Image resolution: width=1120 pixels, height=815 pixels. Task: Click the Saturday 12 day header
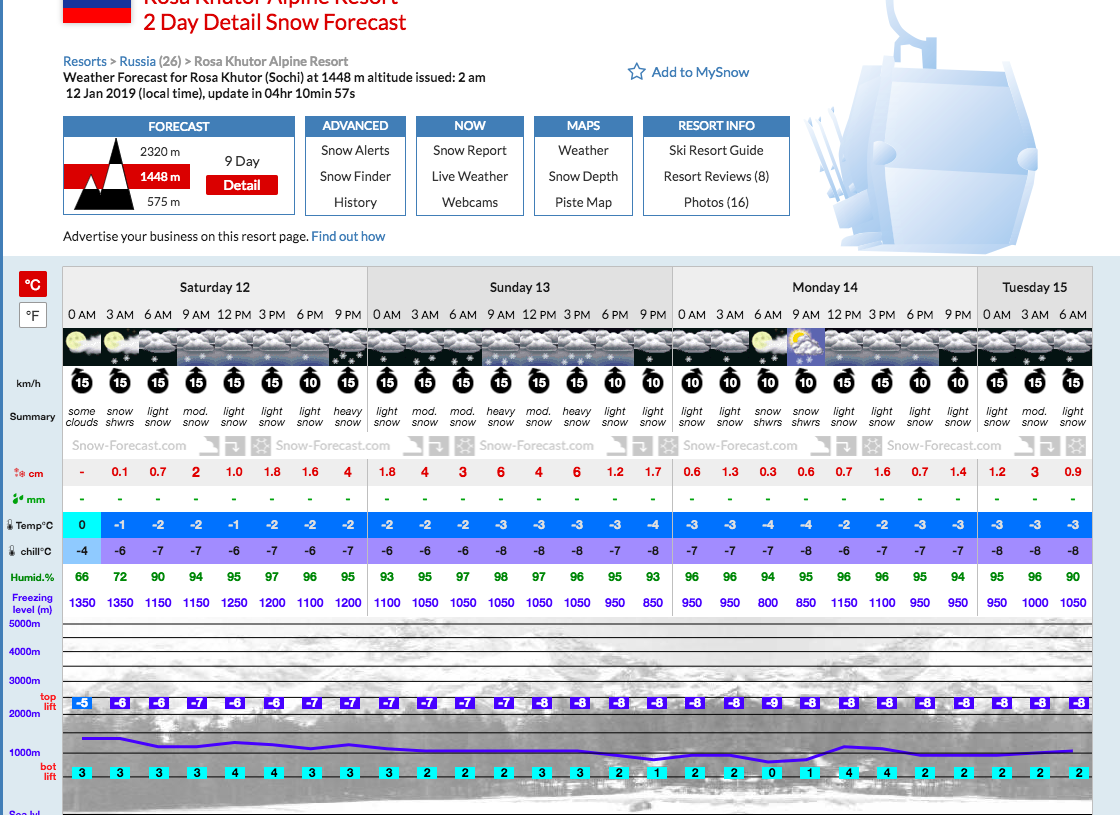click(x=215, y=287)
